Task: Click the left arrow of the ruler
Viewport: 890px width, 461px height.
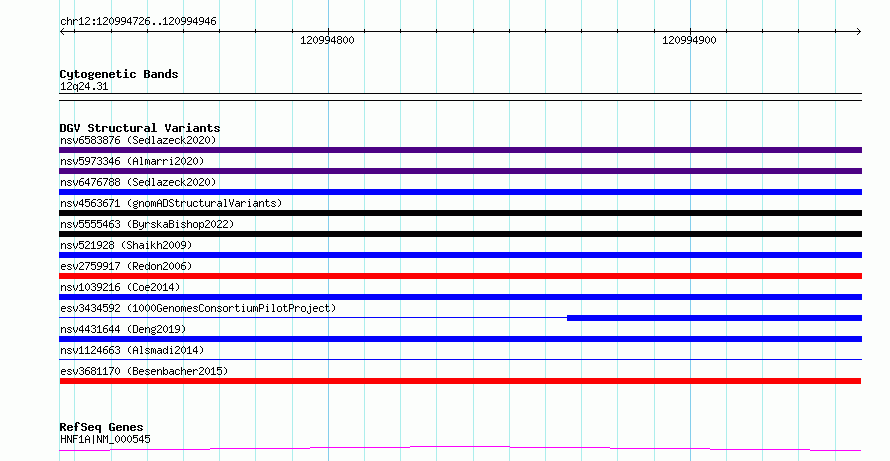Action: (x=63, y=31)
